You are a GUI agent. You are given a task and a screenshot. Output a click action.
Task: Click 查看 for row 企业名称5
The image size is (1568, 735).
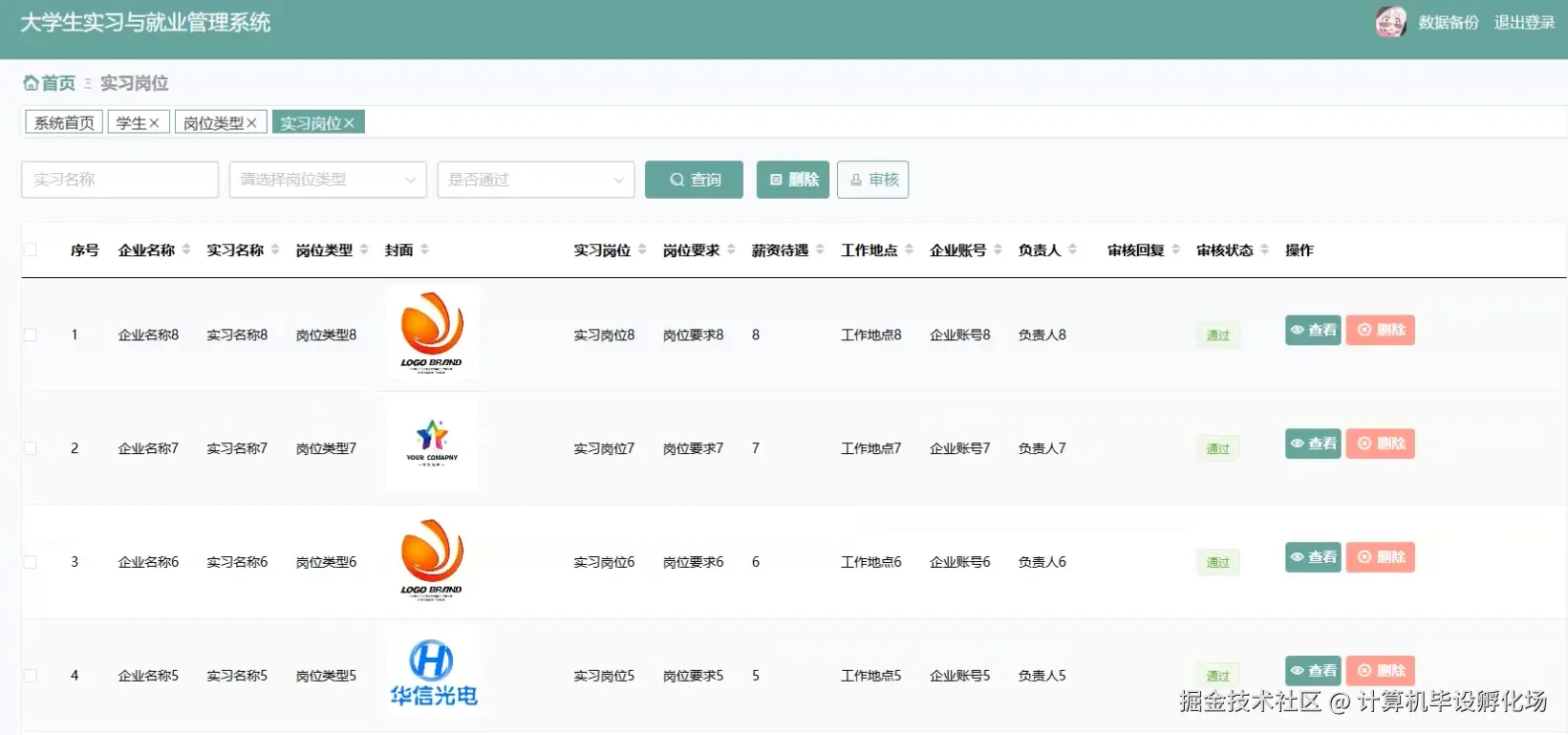[1313, 670]
